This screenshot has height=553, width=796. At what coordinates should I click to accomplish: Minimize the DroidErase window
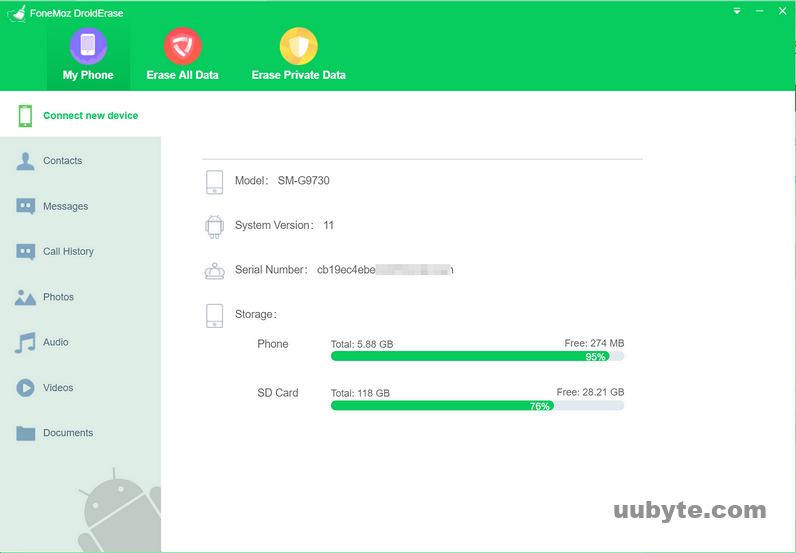[759, 11]
